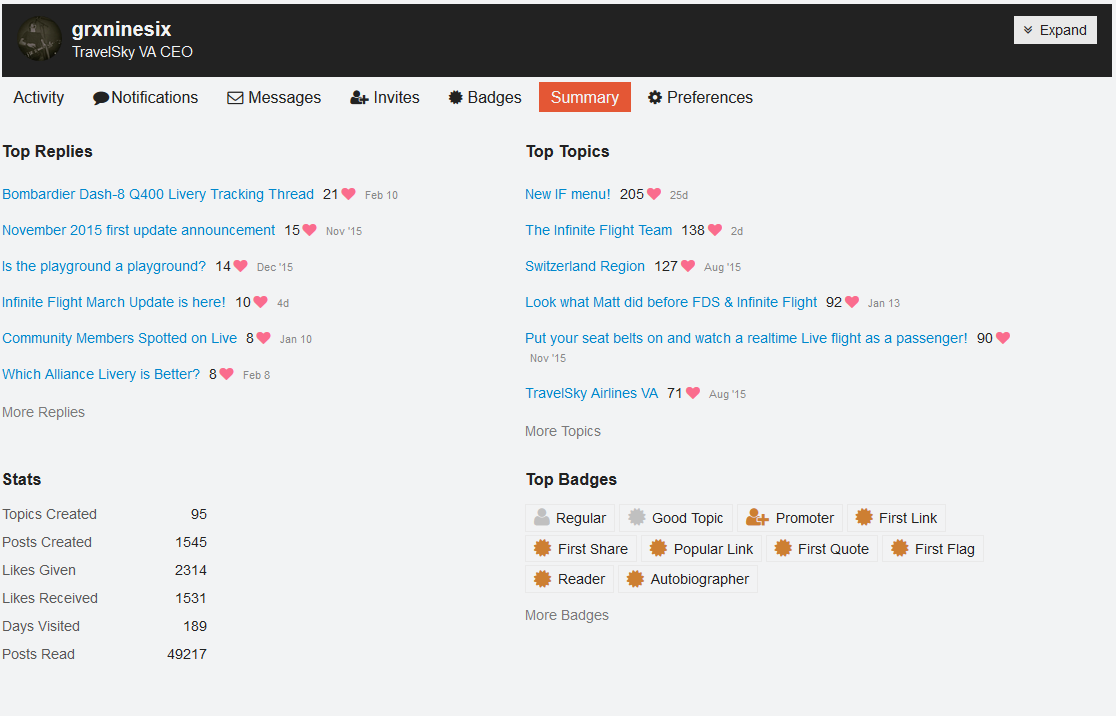Image resolution: width=1116 pixels, height=716 pixels.
Task: Click heart icon beside Community Members Spotted
Action: [x=263, y=337]
